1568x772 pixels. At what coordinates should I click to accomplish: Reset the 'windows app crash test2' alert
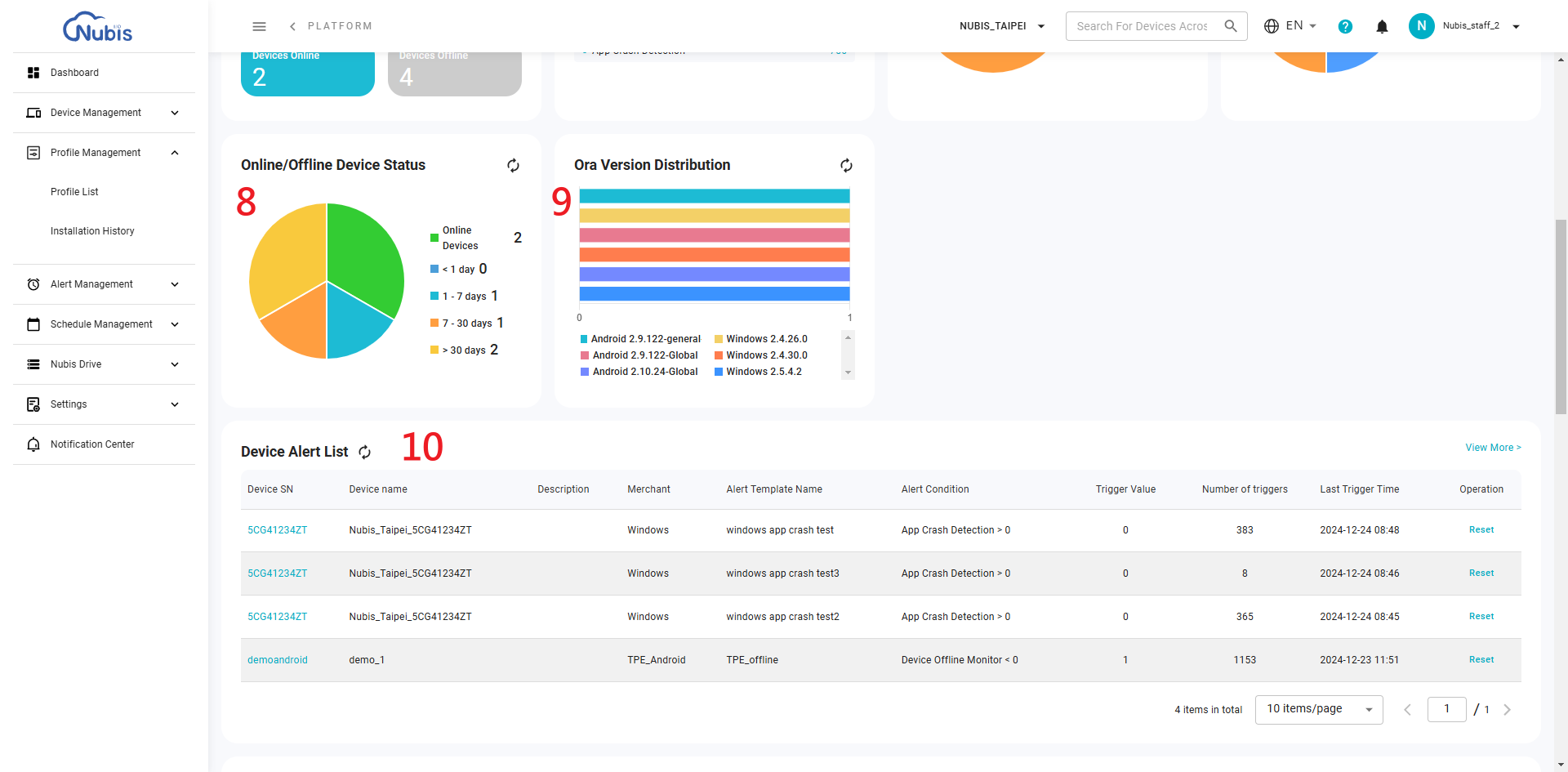point(1481,617)
